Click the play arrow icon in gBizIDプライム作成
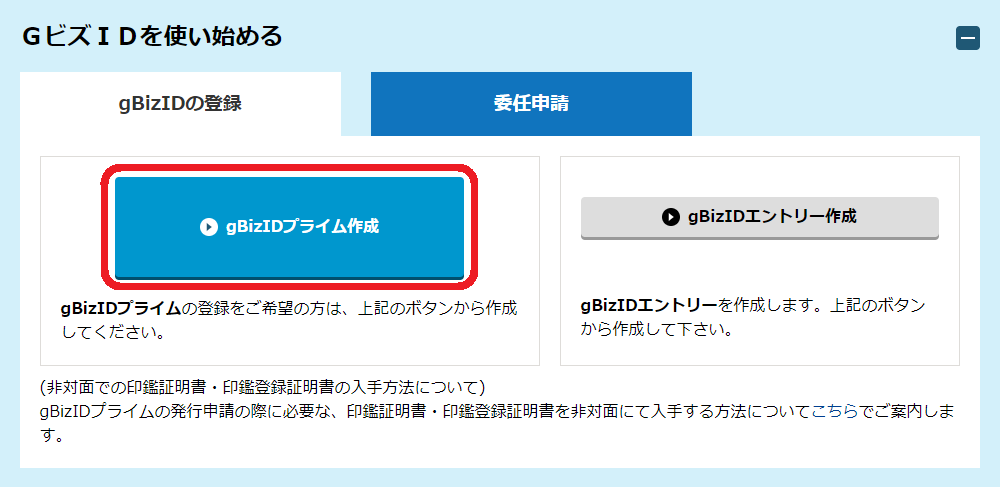 click(209, 227)
